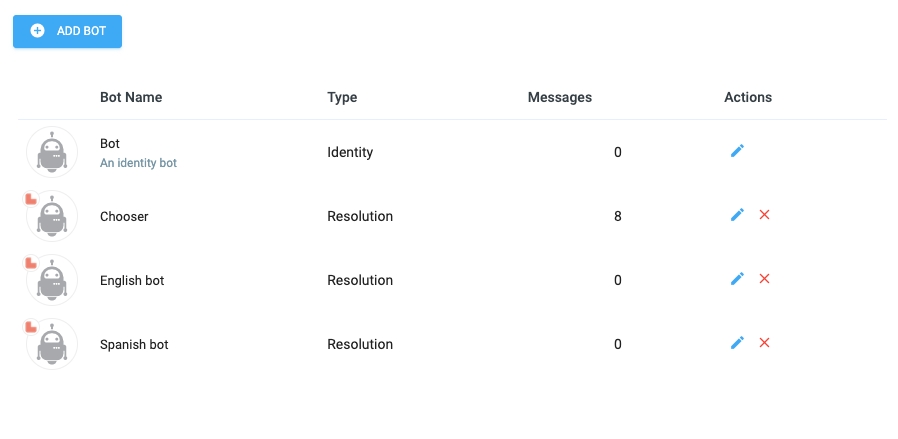Edit the Spanish bot via the pencil icon
Viewport: 898px width, 439px height.
coord(737,343)
